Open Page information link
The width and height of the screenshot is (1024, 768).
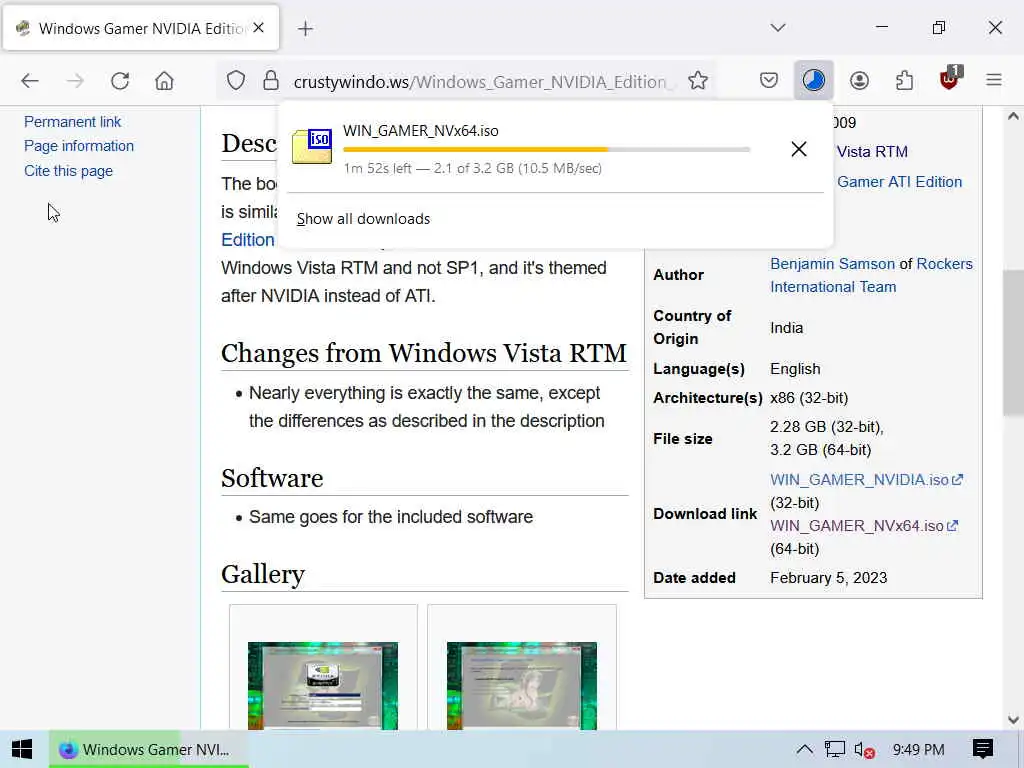[79, 146]
